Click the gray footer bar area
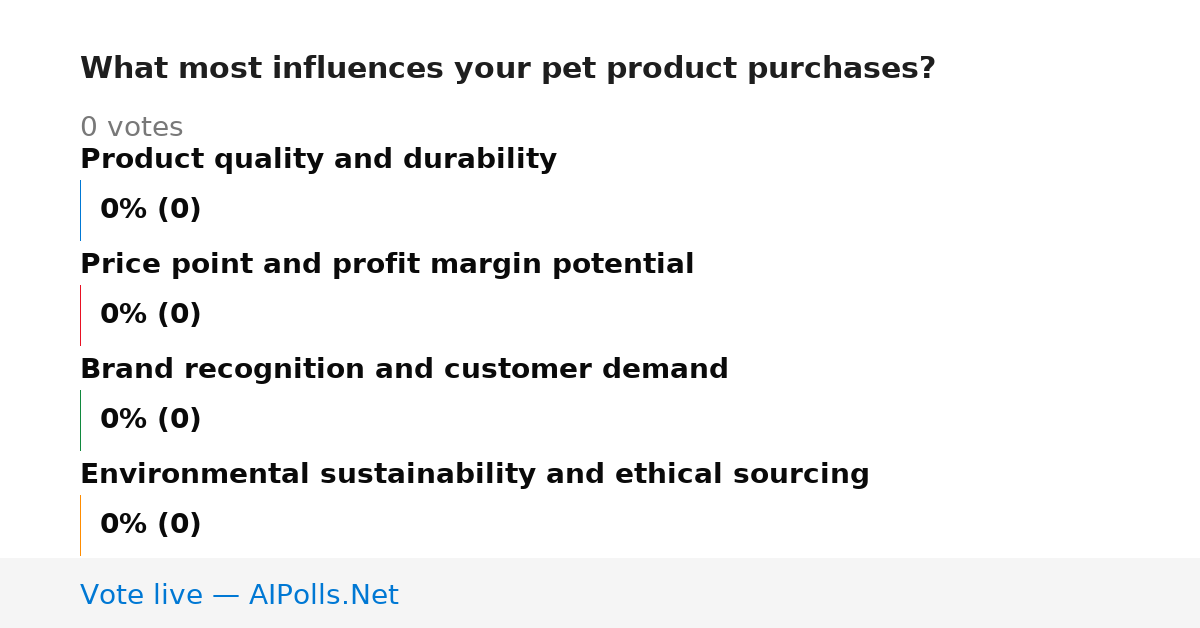1200x628 pixels. tap(600, 593)
